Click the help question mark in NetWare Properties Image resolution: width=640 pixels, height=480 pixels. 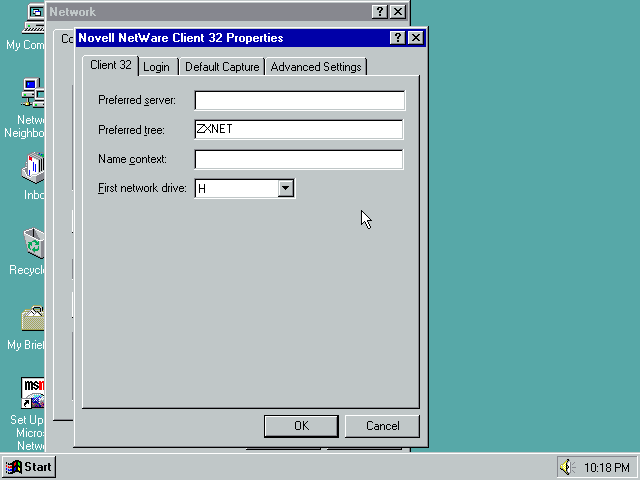coord(398,38)
